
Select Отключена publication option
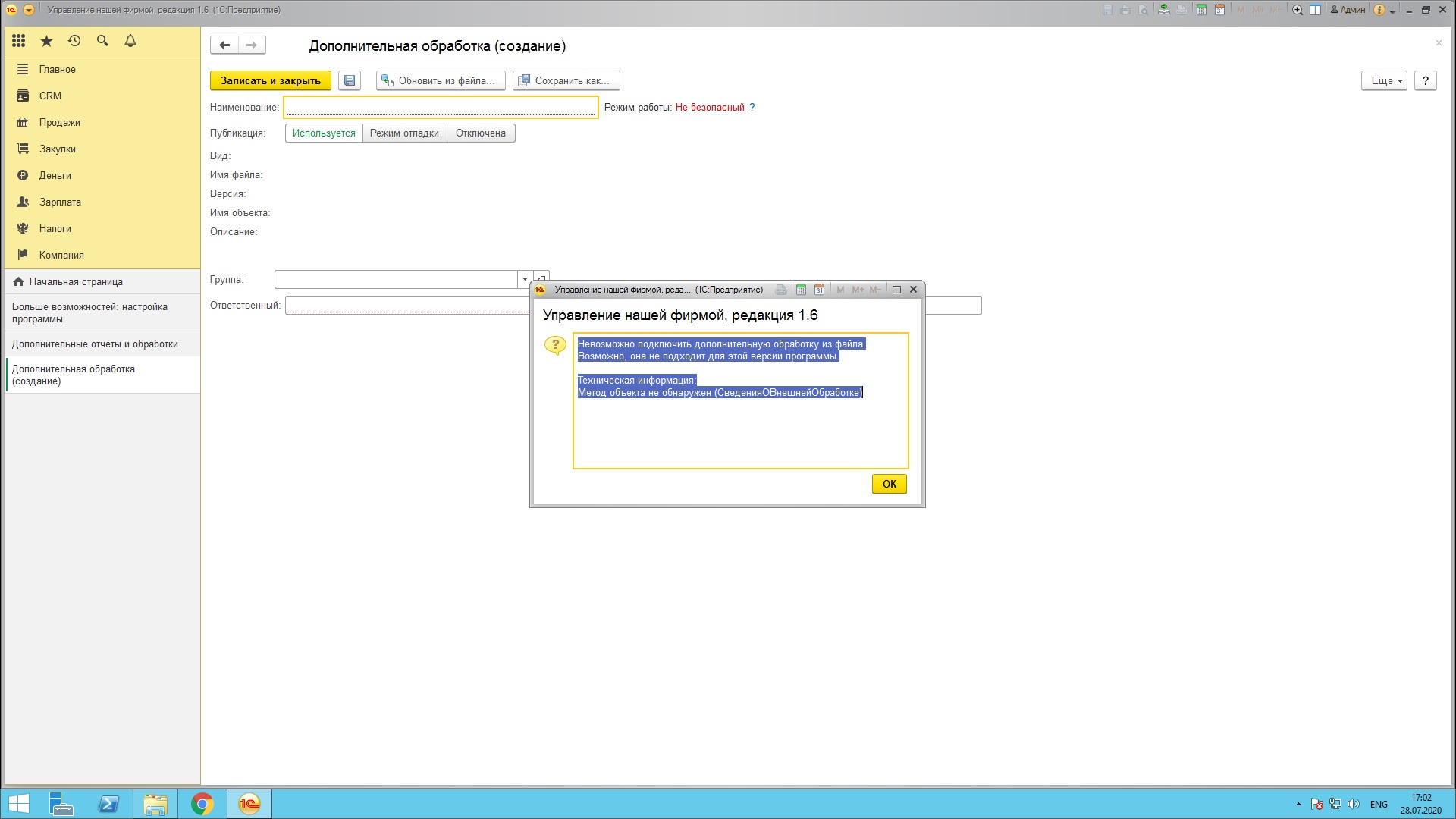(x=481, y=133)
